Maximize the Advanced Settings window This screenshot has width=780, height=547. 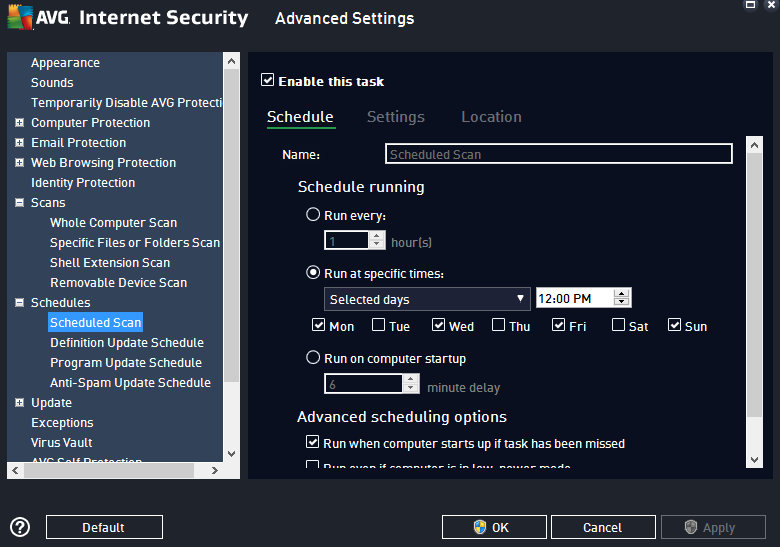click(750, 4)
